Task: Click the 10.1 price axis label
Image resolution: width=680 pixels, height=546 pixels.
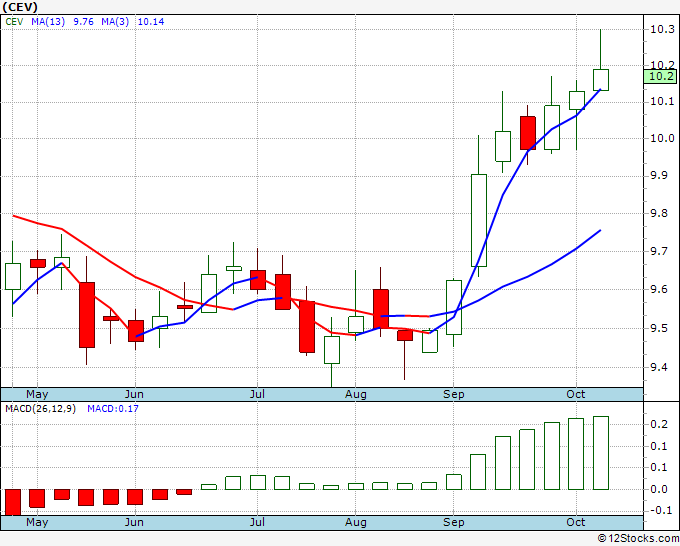Action: [662, 101]
